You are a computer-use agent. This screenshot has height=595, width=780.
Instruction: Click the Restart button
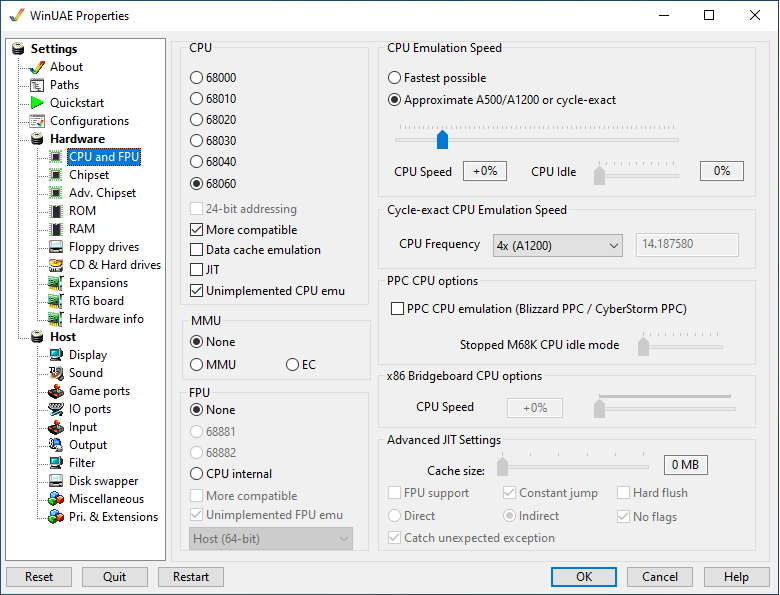click(191, 577)
